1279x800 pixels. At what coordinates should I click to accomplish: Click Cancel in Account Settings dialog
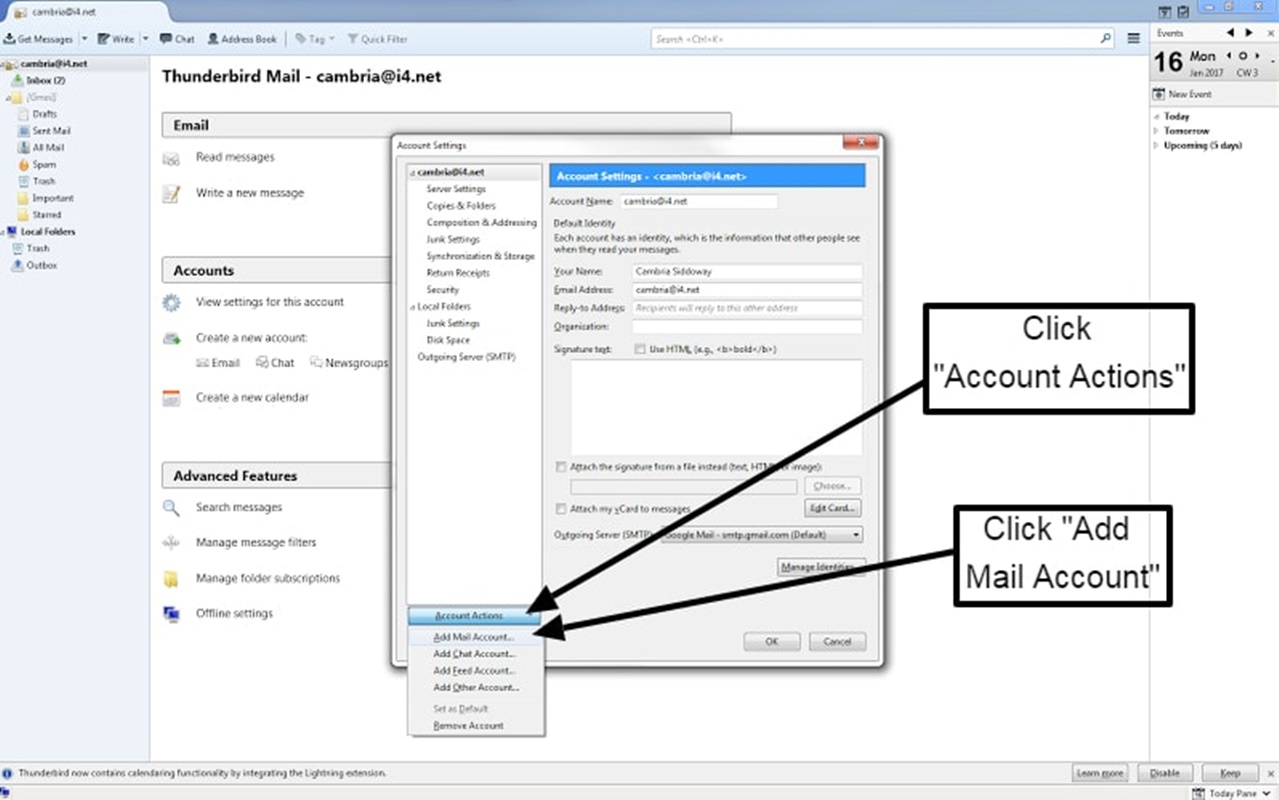837,642
